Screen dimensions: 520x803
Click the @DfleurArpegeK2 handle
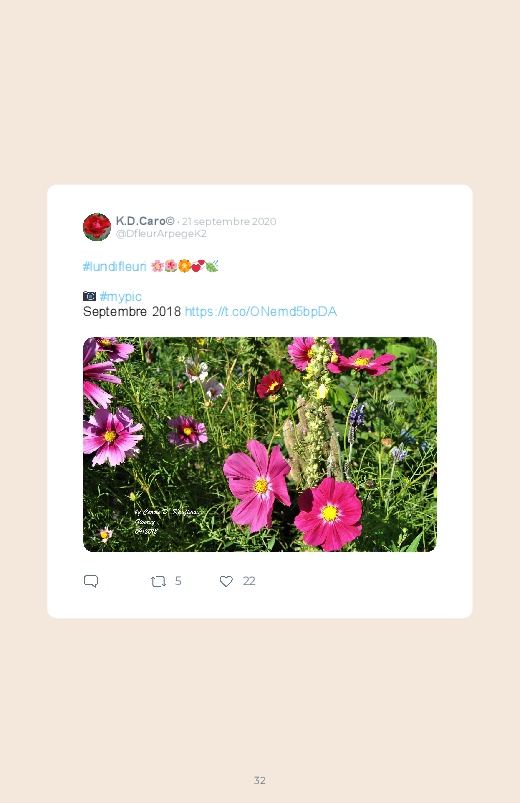tap(161, 234)
